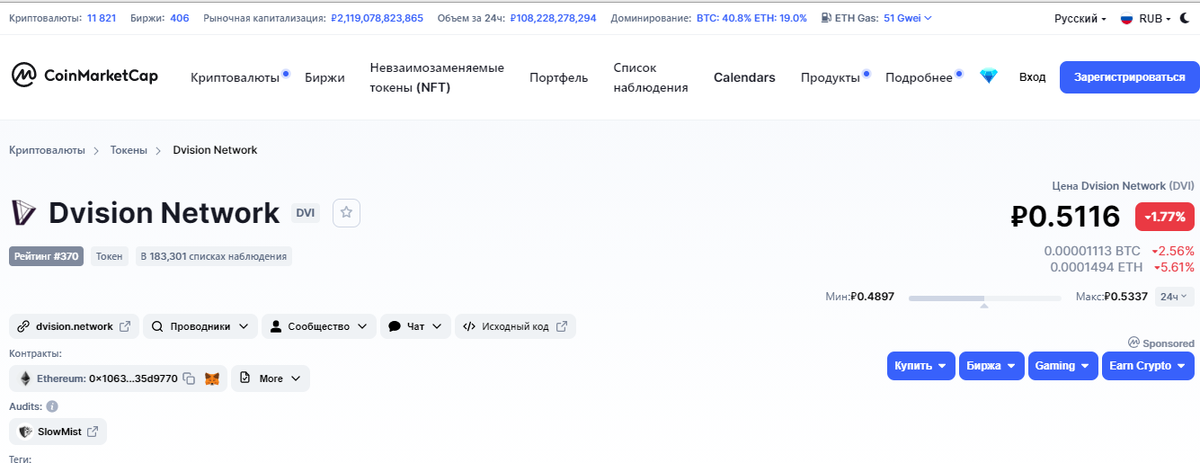This screenshot has width=1200, height=463.
Task: Expand Чат dropdown
Action: [415, 326]
